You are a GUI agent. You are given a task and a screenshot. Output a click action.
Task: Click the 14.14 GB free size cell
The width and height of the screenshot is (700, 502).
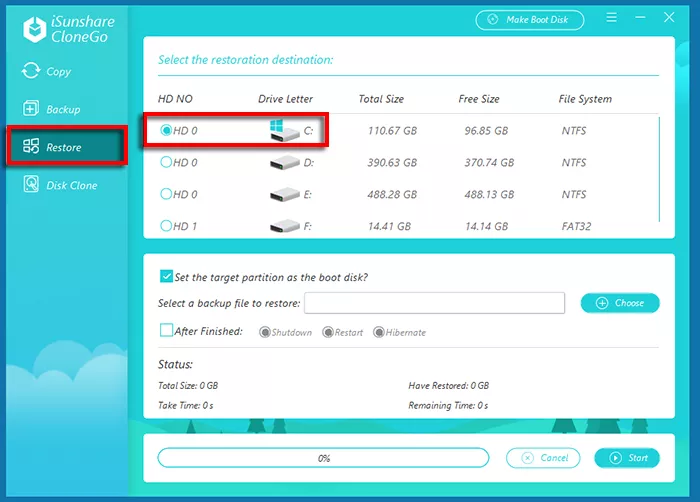tap(486, 226)
